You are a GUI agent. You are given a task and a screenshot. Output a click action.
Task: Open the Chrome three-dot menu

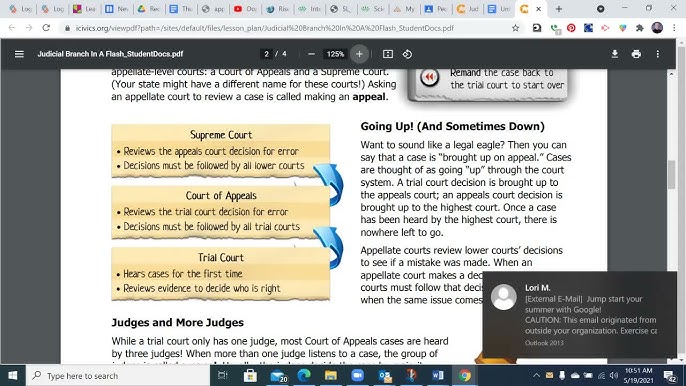pyautogui.click(x=674, y=28)
